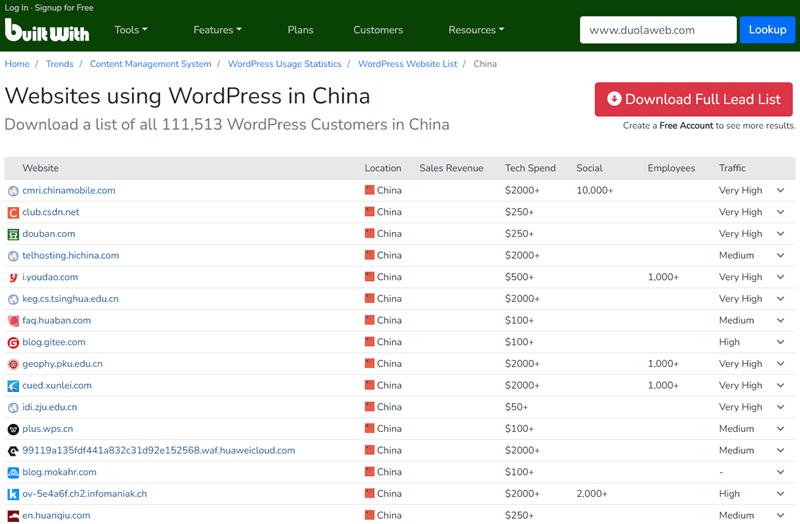800x524 pixels.
Task: Click the Tech Spend column header
Action: point(530,168)
